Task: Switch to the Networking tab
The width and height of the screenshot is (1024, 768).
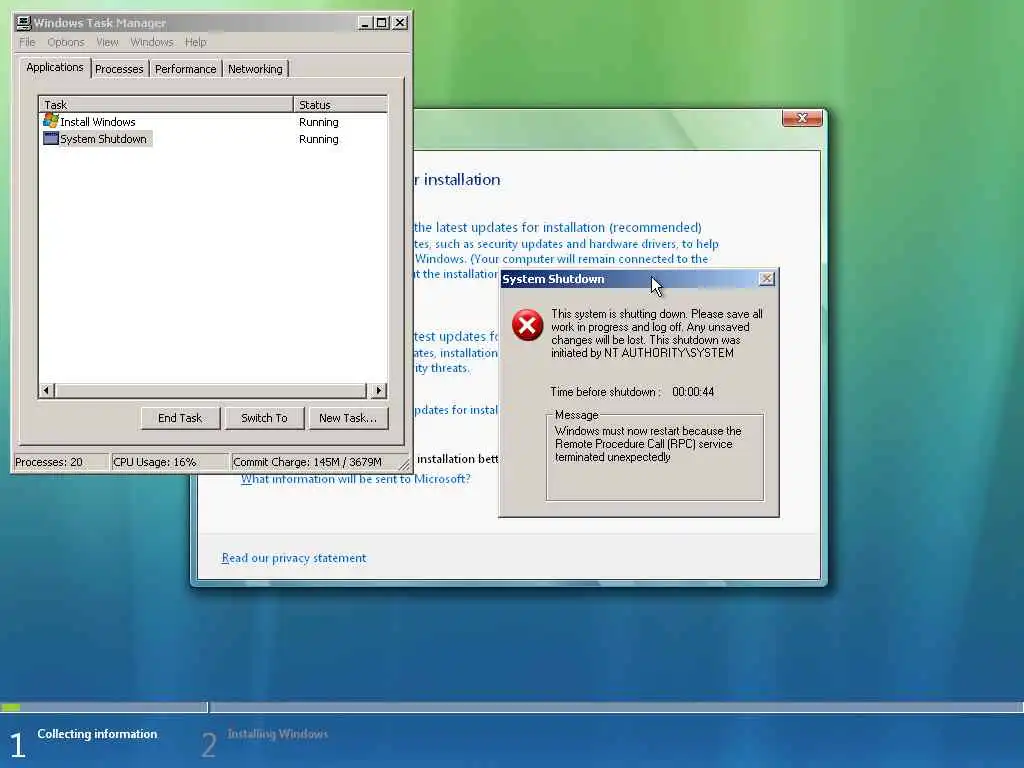Action: coord(255,69)
